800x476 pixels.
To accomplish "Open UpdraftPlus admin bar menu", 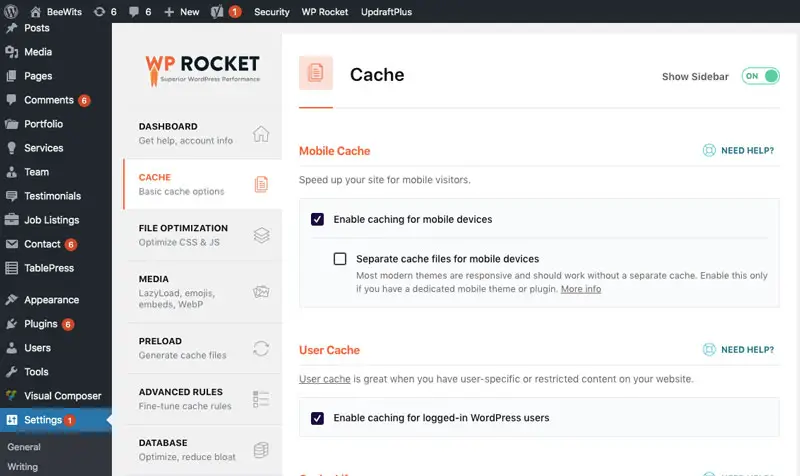I will 386,12.
